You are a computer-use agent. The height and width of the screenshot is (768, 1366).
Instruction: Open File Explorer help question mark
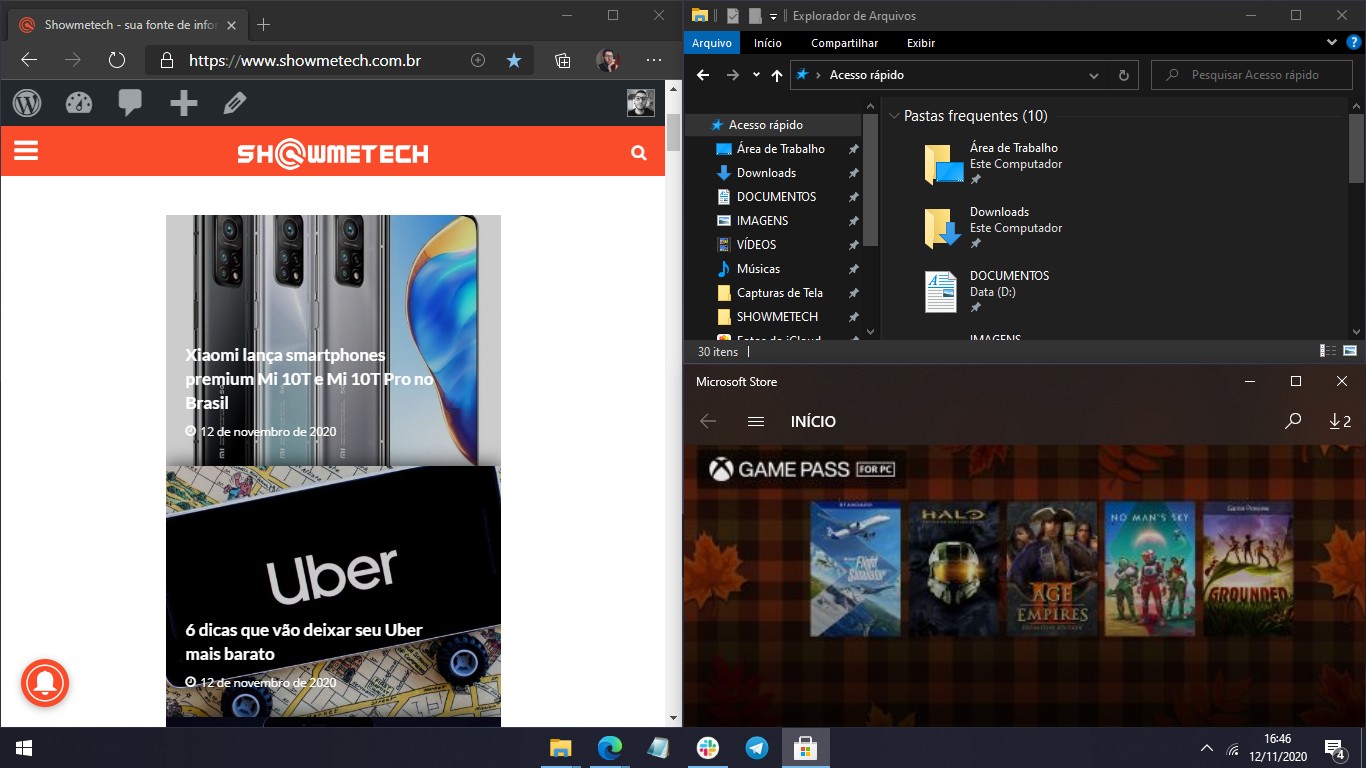pyautogui.click(x=1353, y=43)
